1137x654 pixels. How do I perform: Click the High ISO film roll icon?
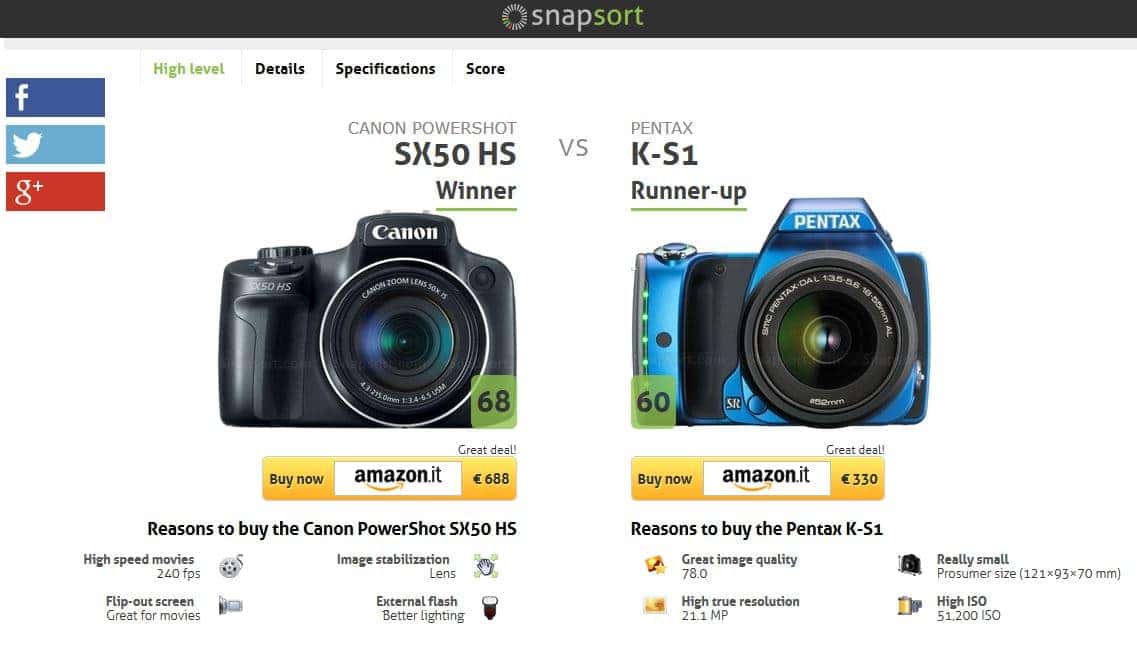tap(909, 605)
